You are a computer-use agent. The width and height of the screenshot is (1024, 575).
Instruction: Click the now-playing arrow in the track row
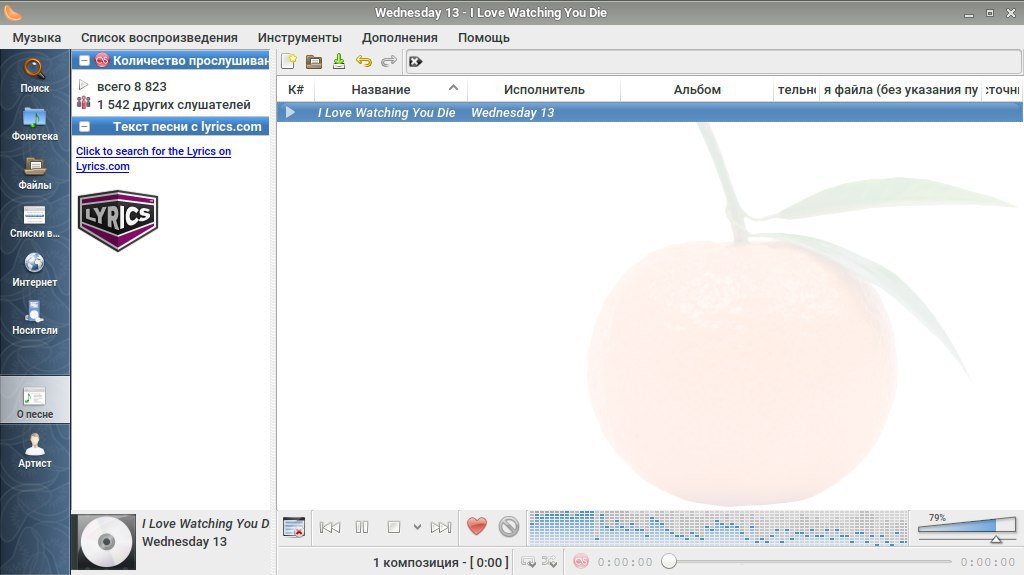pos(291,112)
